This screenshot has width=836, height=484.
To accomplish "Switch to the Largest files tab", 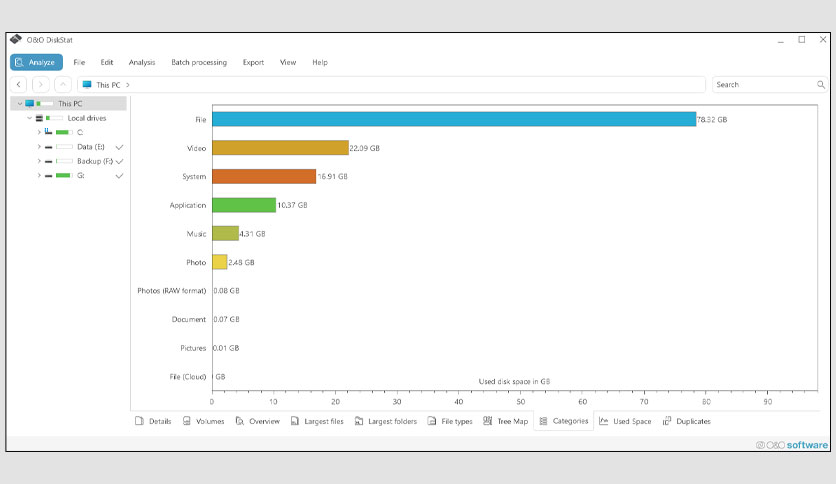I will (317, 421).
